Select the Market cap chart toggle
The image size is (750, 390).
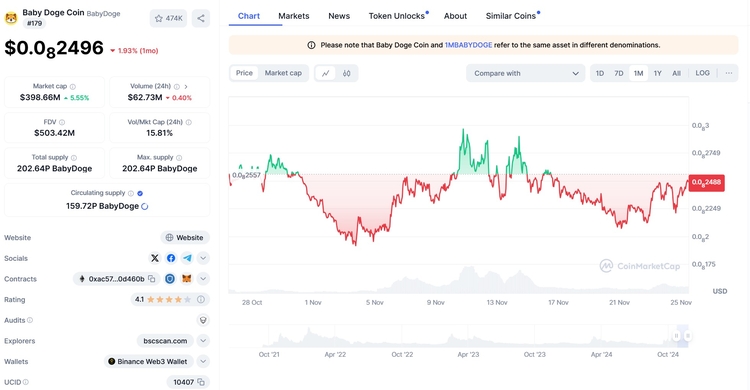283,73
